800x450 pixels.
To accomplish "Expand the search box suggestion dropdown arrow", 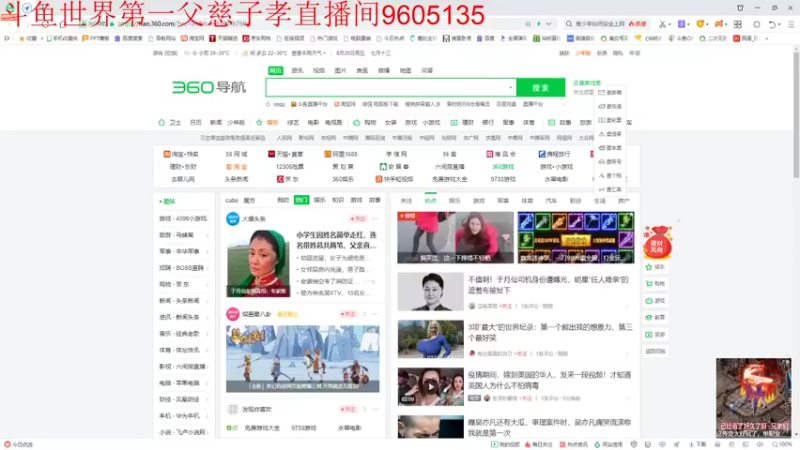I will [510, 87].
